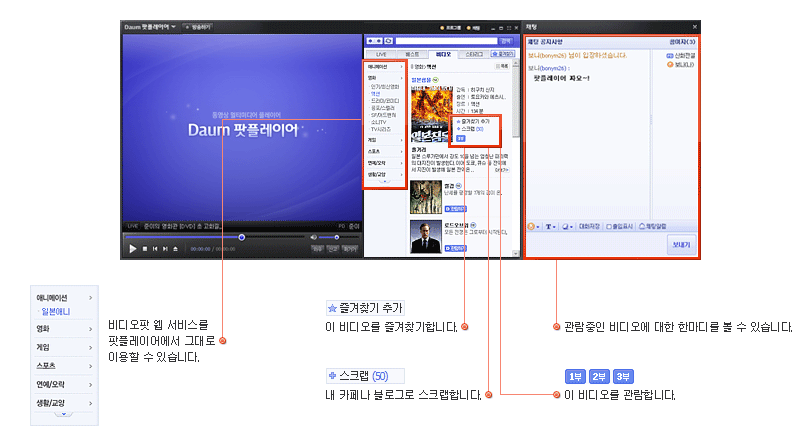
Task: Expand the 생활/교양 category in player sidebar
Action: [385, 174]
